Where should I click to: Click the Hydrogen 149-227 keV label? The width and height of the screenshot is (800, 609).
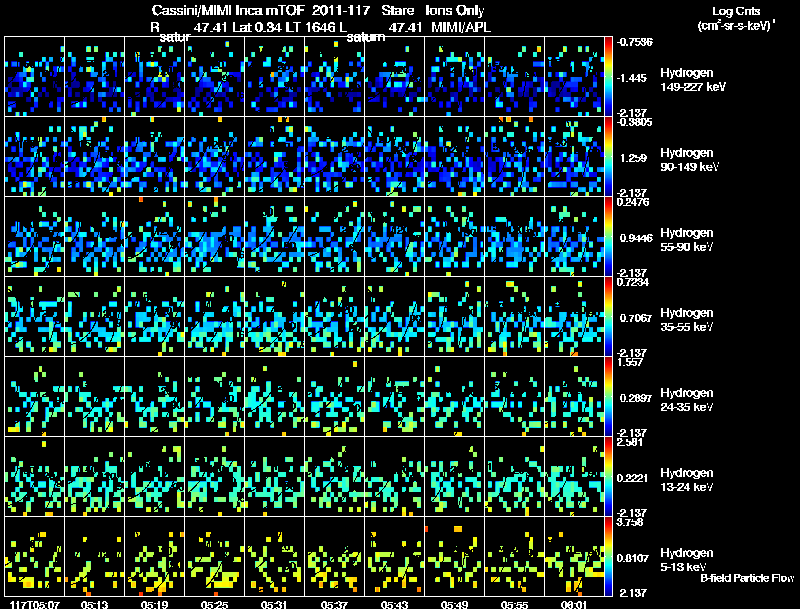pyautogui.click(x=693, y=80)
